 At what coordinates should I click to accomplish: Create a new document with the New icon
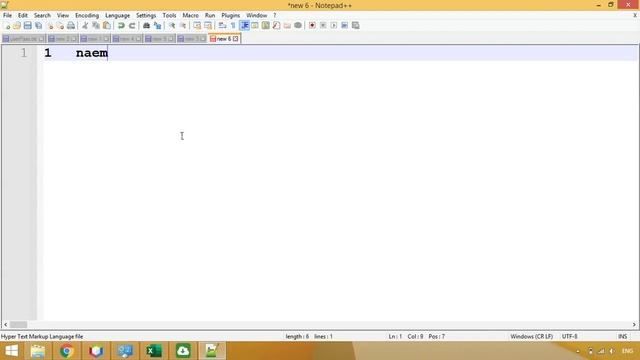point(7,25)
